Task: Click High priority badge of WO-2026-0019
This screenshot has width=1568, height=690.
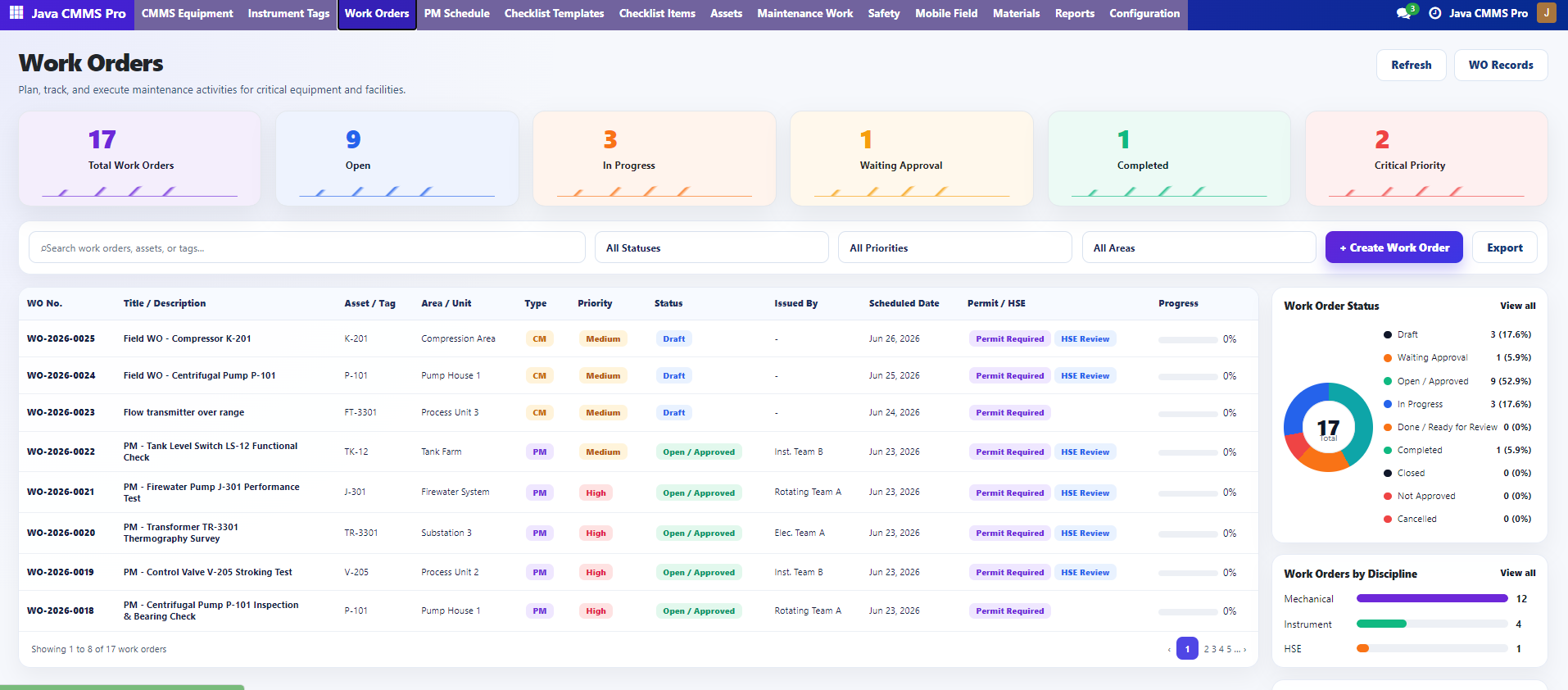Action: [x=596, y=573]
